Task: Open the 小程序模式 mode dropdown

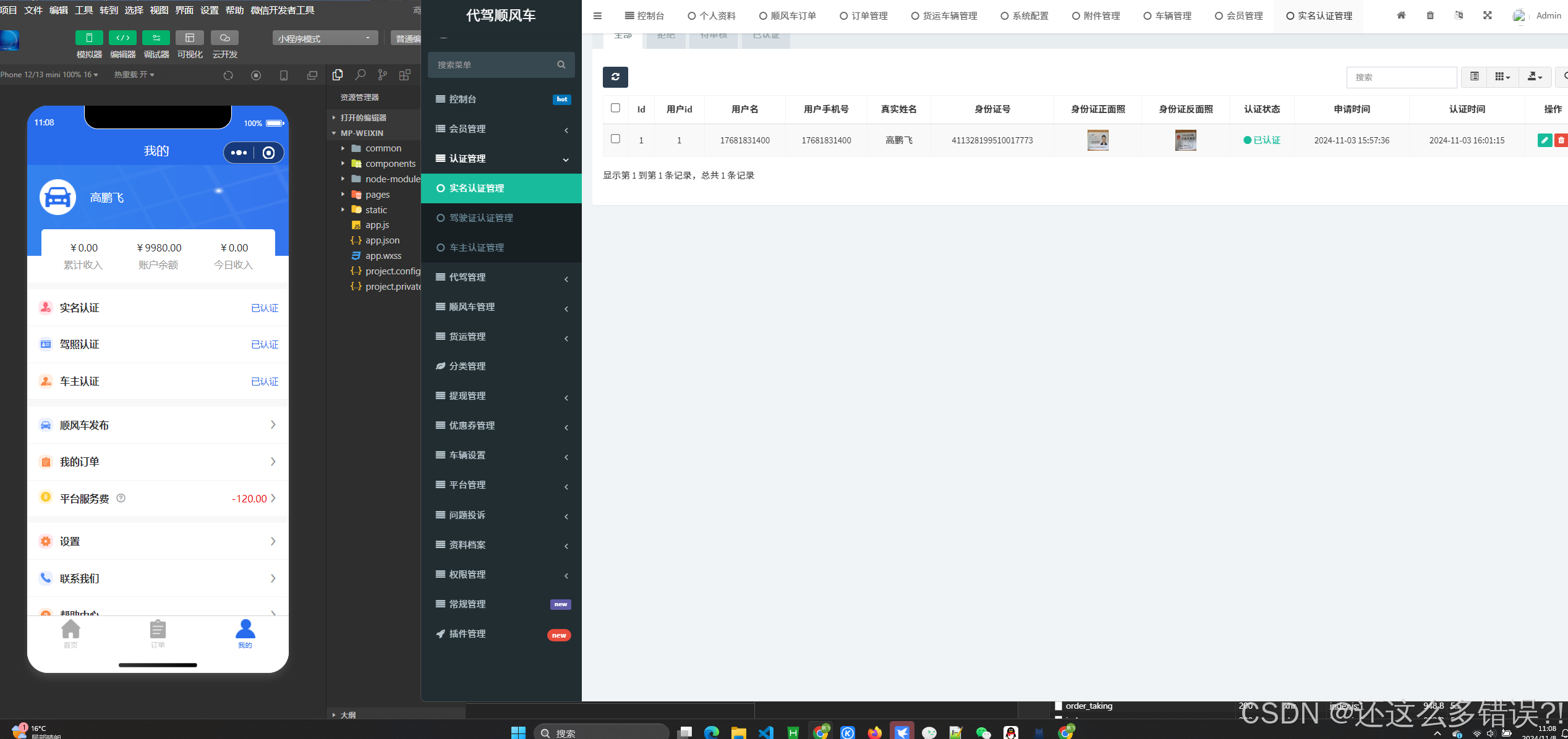Action: 325,38
